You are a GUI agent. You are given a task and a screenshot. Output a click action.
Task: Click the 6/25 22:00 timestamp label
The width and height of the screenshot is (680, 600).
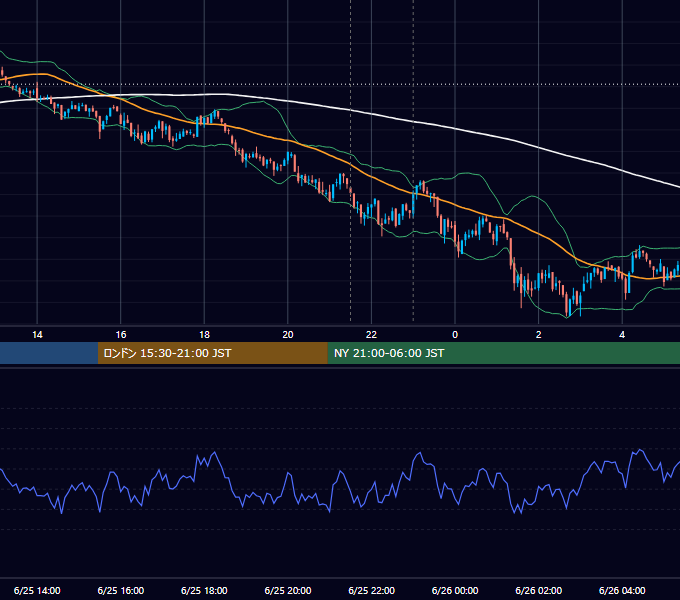371,590
